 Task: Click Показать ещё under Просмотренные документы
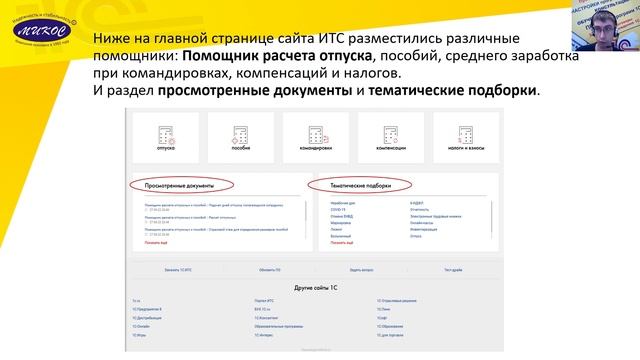click(x=156, y=242)
